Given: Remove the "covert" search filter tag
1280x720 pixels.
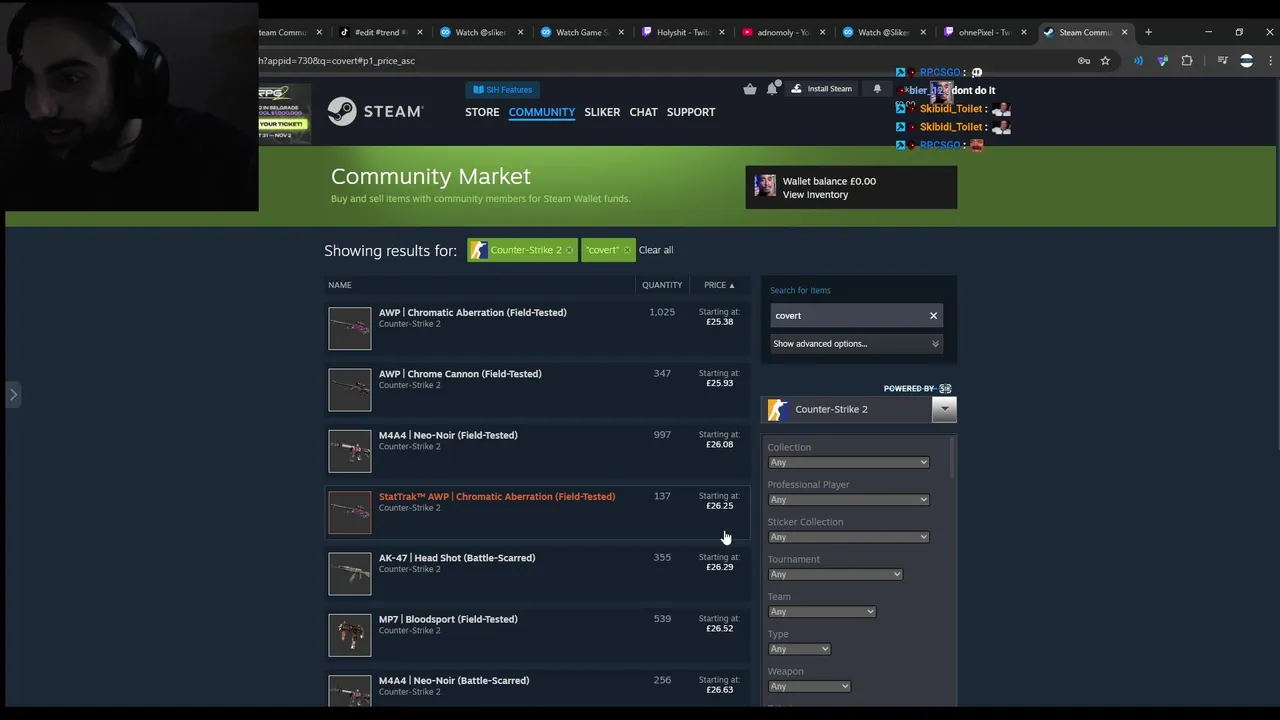Looking at the screenshot, I should click(627, 250).
